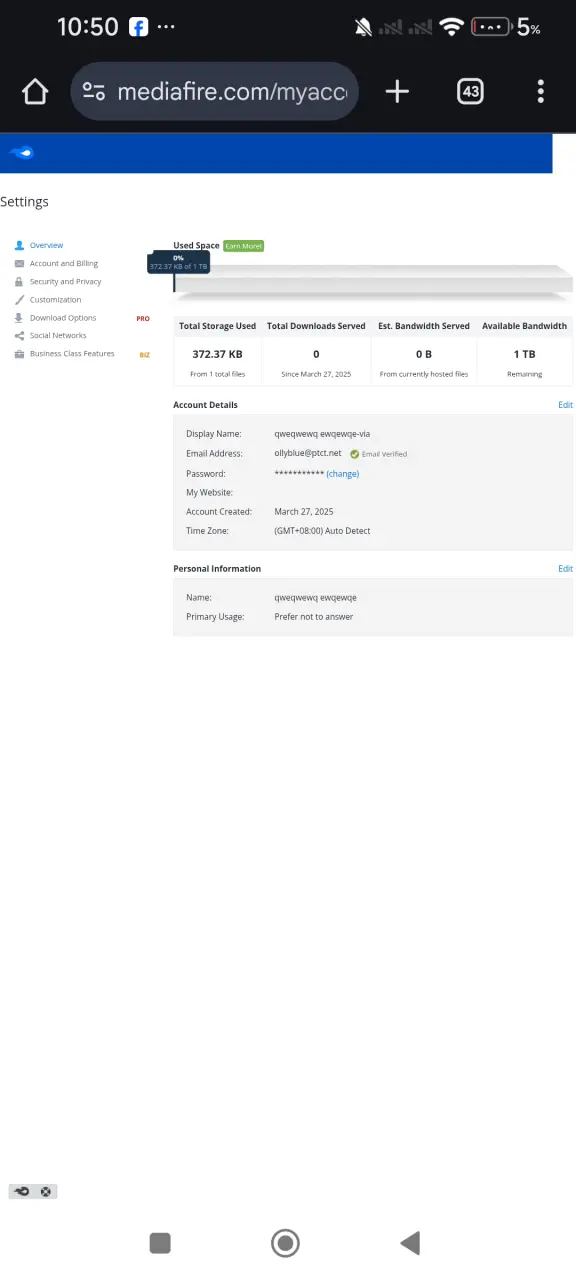Open Security and Privacy settings

[x=66, y=281]
